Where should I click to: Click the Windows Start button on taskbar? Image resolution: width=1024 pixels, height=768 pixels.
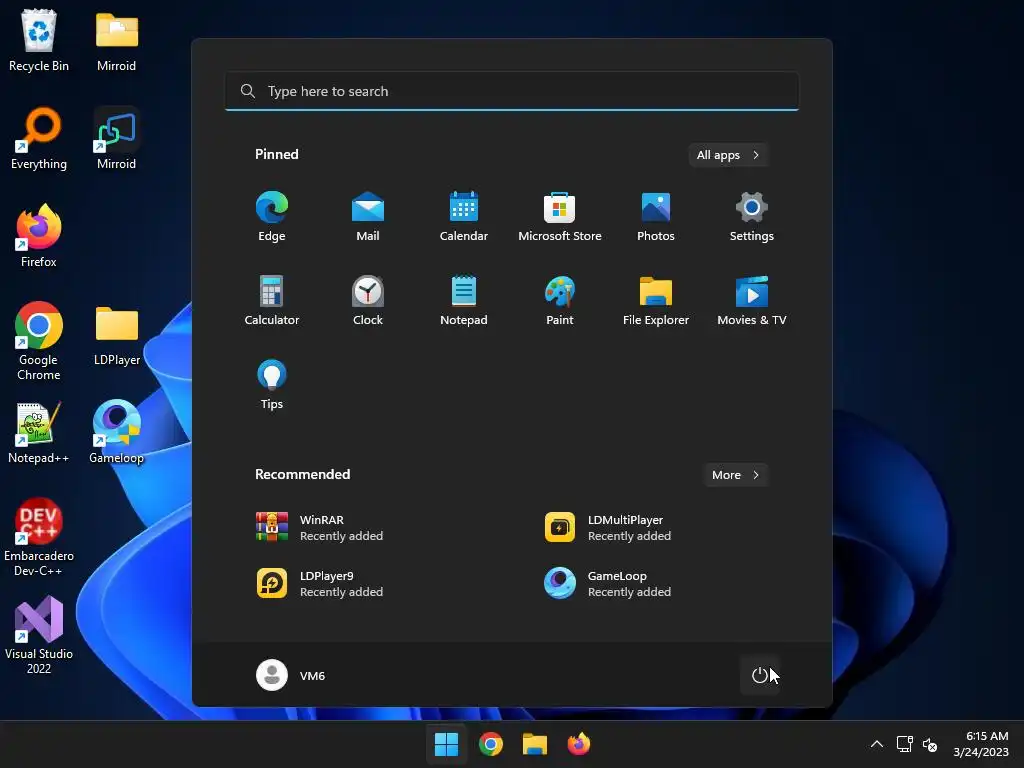click(x=447, y=744)
